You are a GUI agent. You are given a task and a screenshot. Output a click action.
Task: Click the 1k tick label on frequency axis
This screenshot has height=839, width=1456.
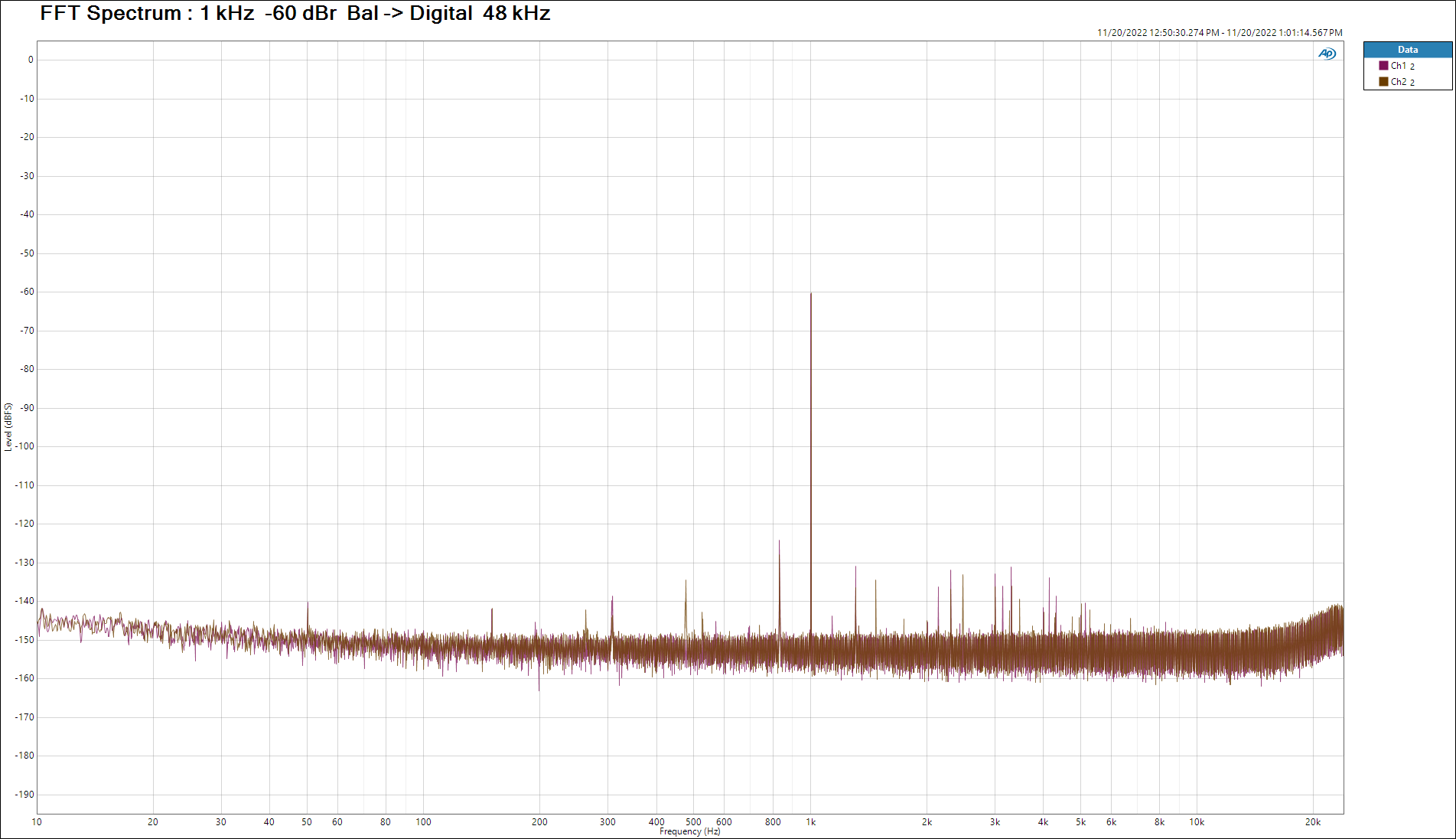point(811,822)
